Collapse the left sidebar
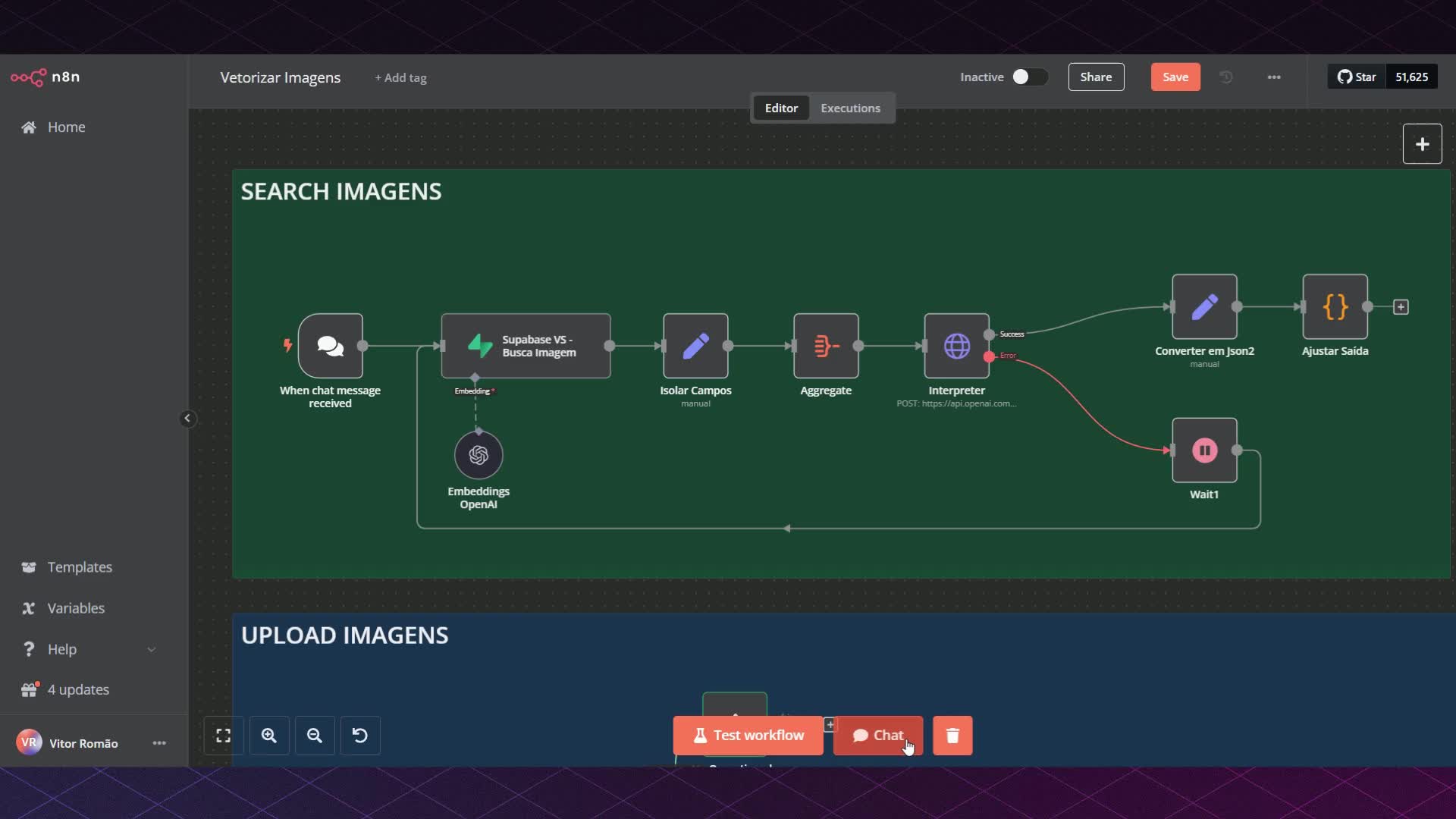Viewport: 1456px width, 819px height. pyautogui.click(x=187, y=418)
